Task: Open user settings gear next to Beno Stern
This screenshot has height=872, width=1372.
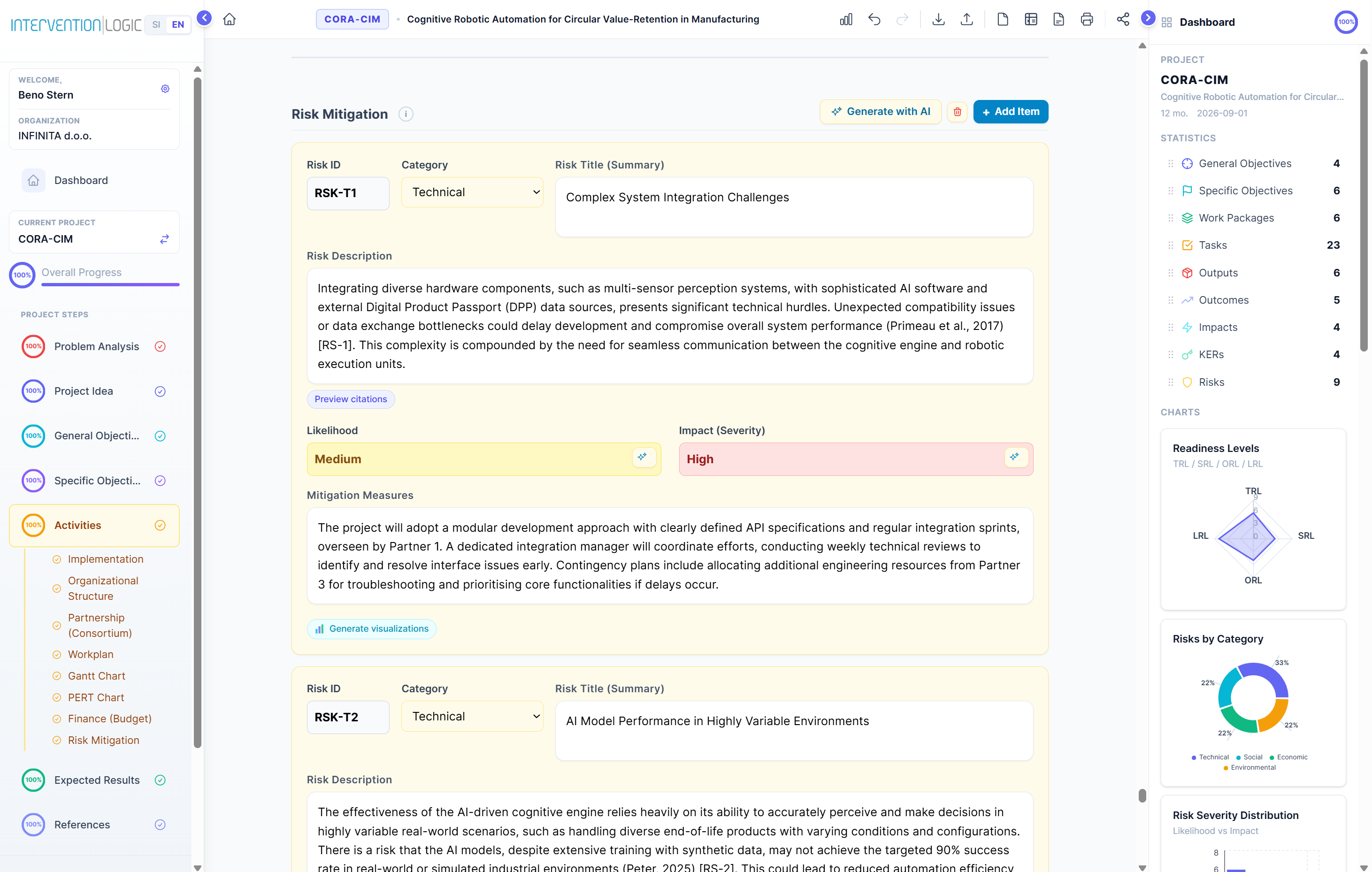Action: pyautogui.click(x=165, y=89)
